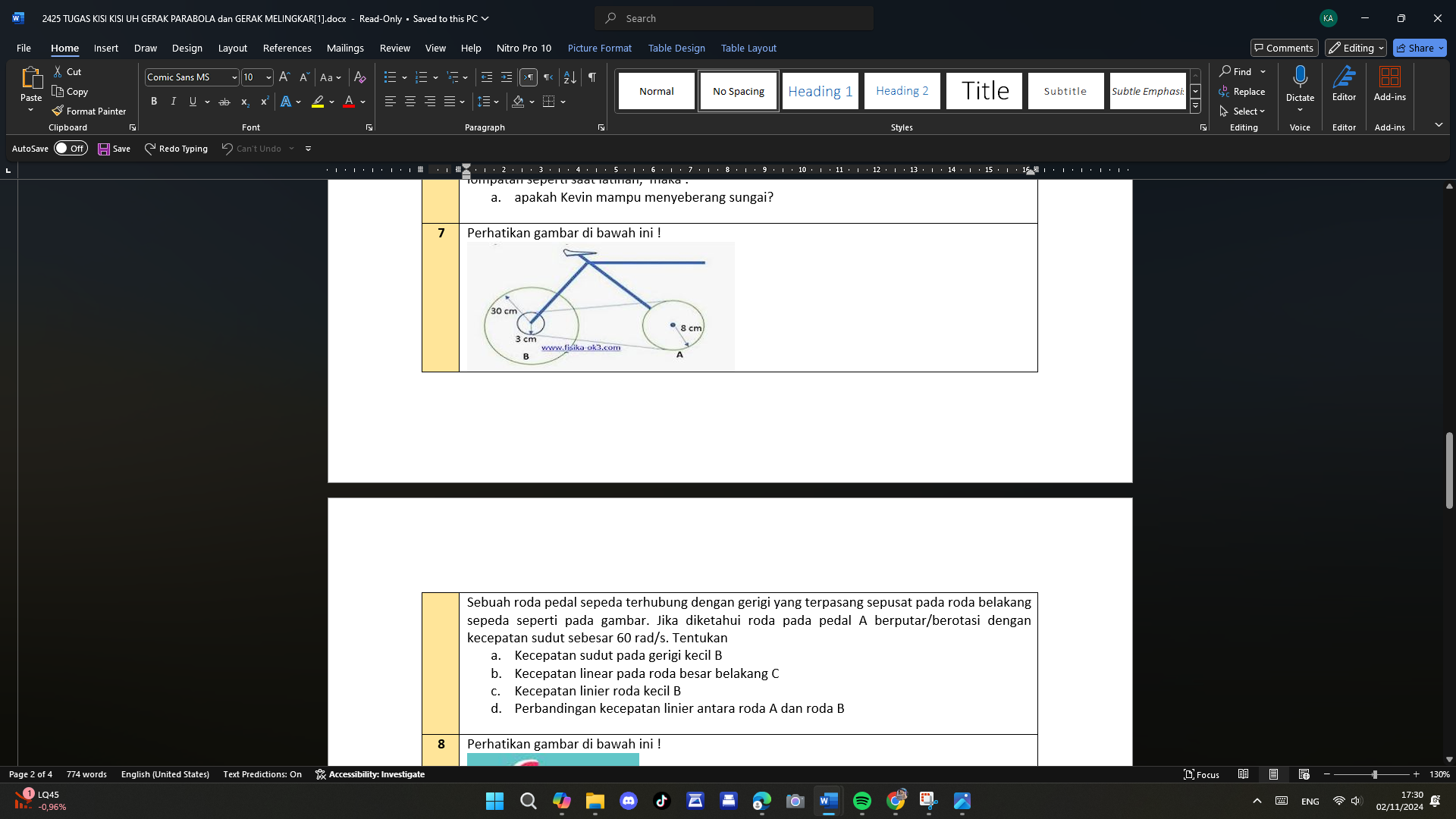Apply Strikethrough formatting
The width and height of the screenshot is (1456, 819).
coord(224,102)
